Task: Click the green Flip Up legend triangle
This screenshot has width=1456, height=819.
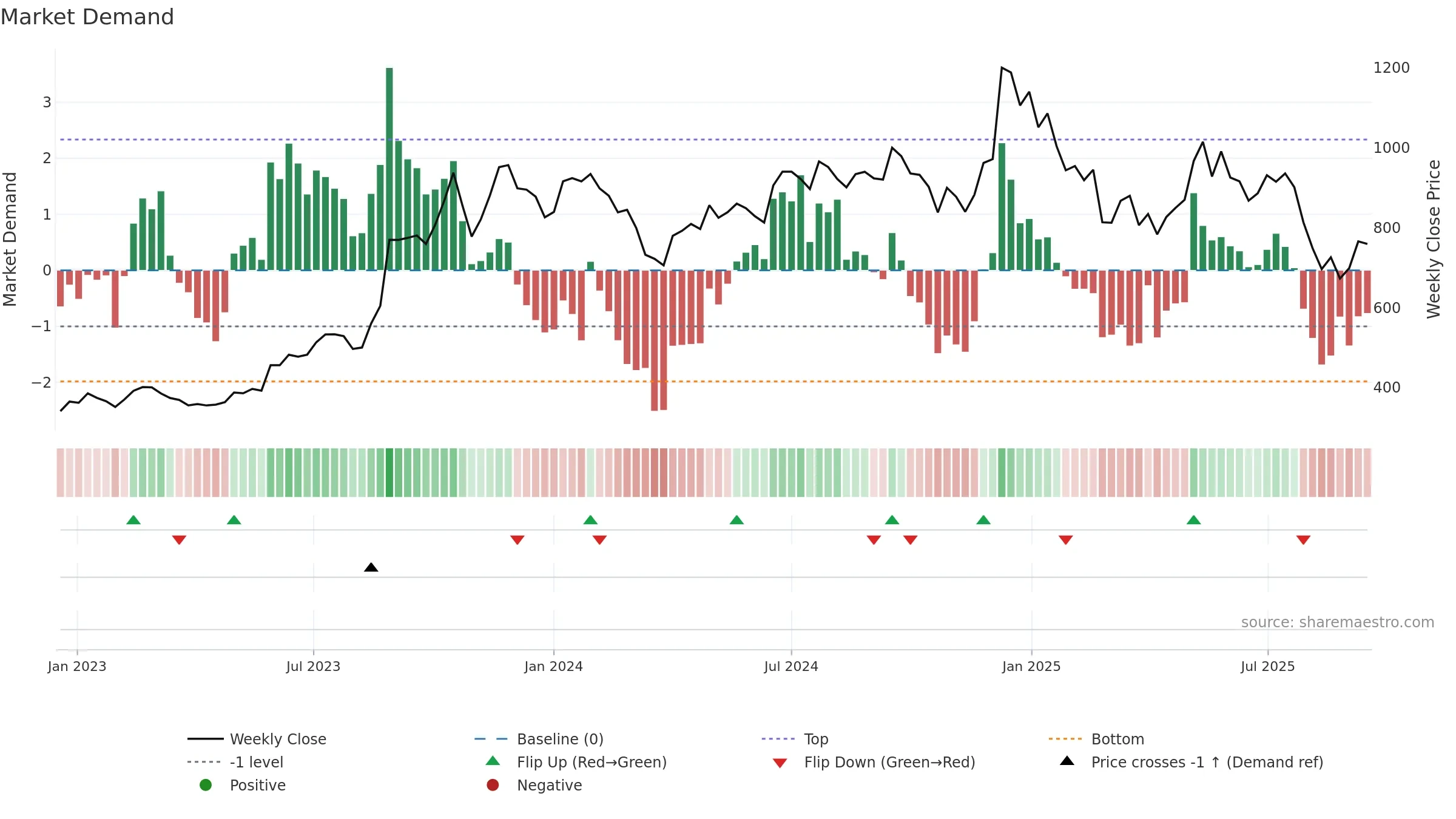Action: point(493,761)
